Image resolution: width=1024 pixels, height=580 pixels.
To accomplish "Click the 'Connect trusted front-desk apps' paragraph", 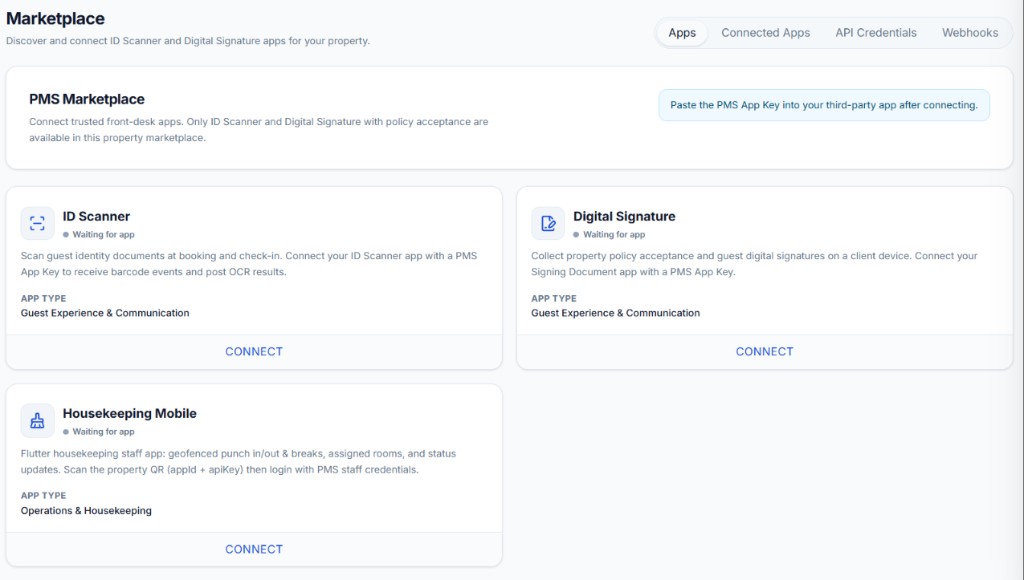I will [x=259, y=129].
